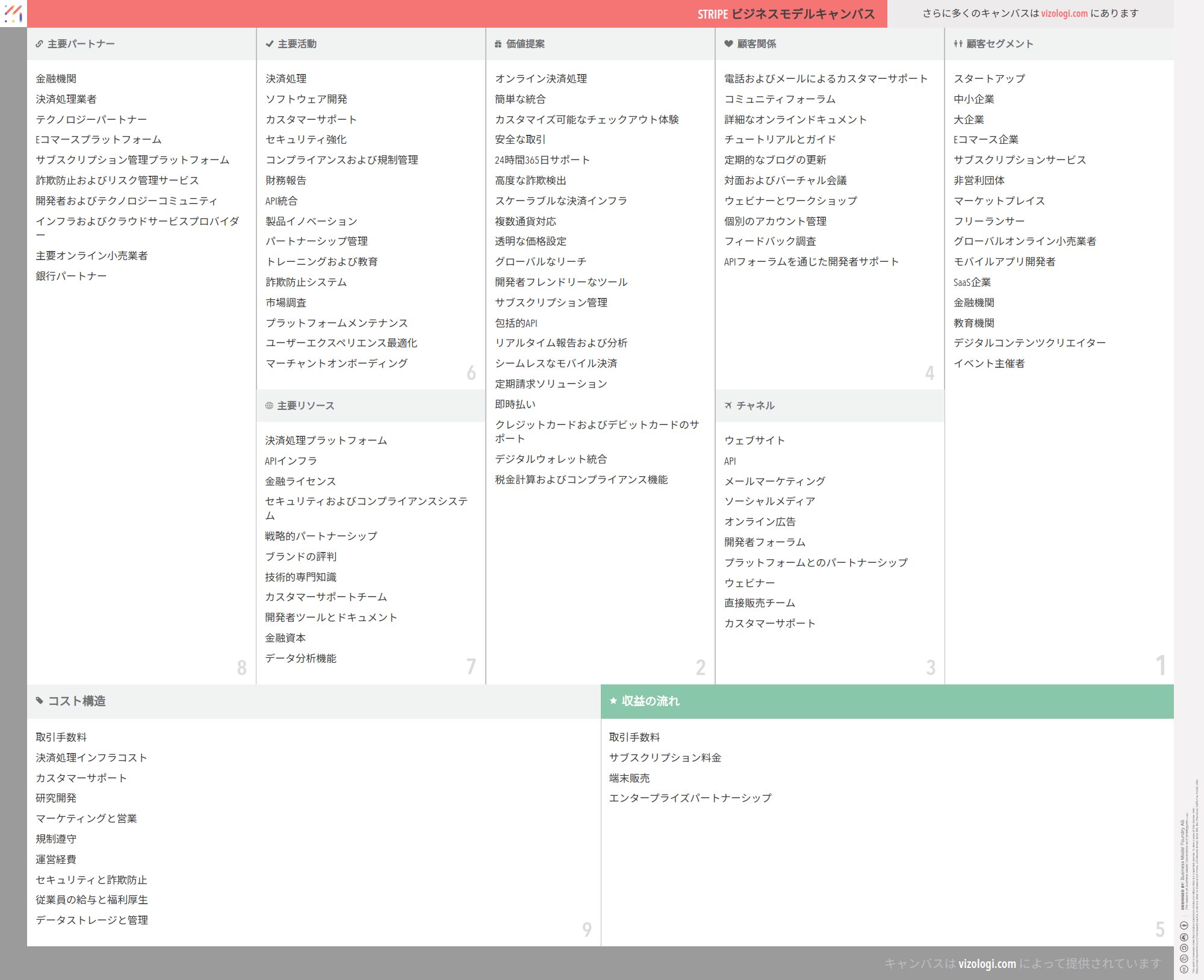Open the vizologi.com link in top banner
The width and height of the screenshot is (1204, 980).
(x=1064, y=13)
